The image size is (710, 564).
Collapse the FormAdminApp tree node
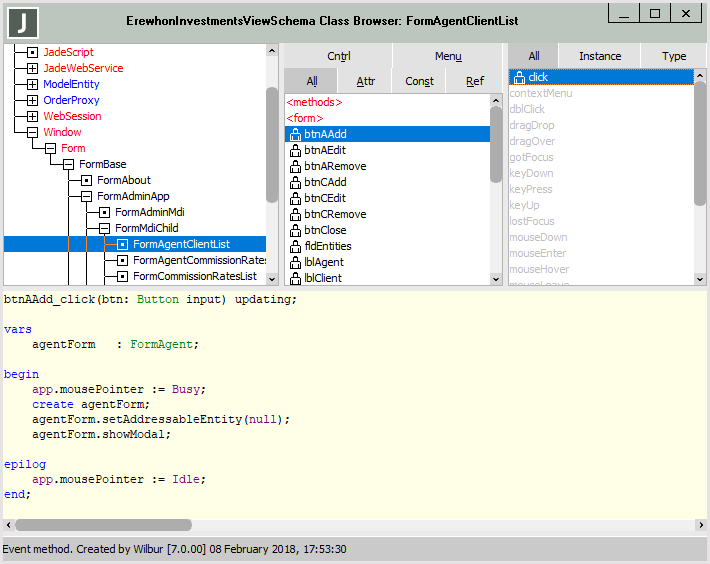87,196
